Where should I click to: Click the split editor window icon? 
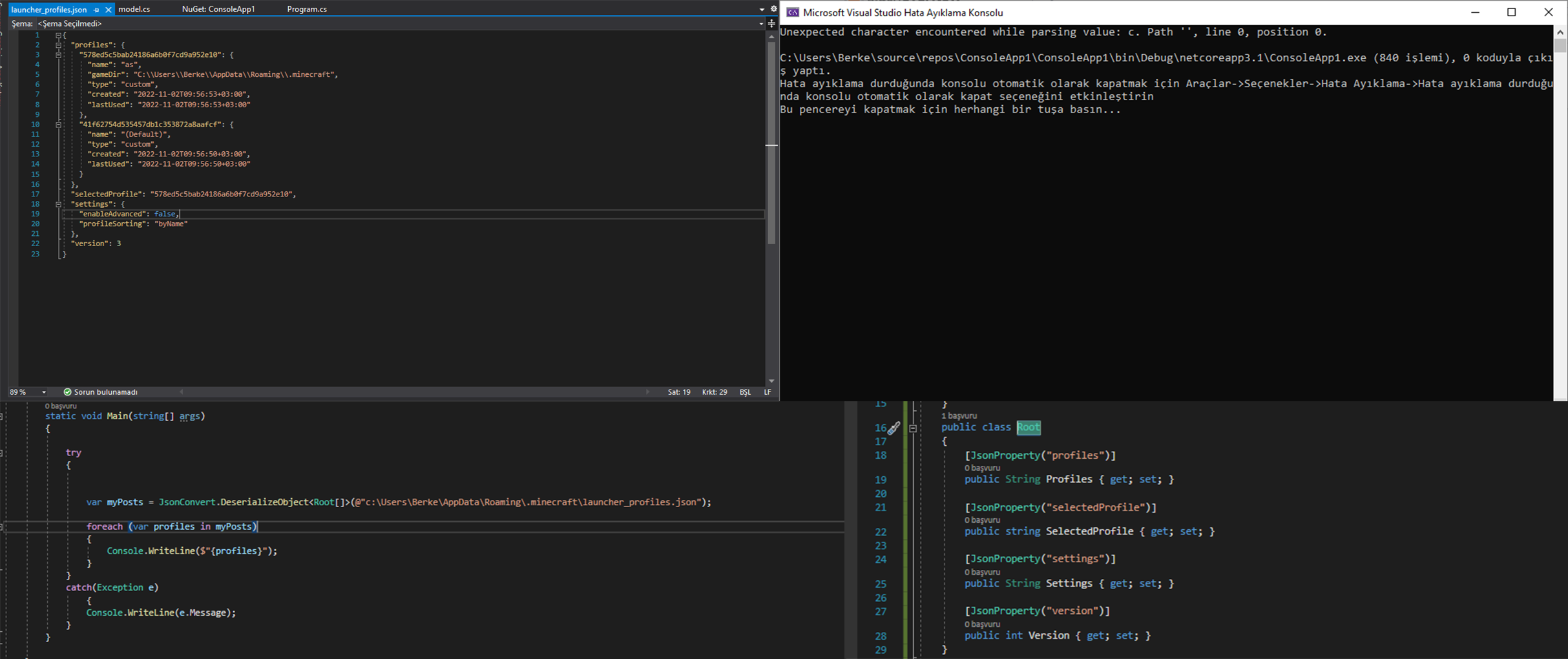click(771, 24)
